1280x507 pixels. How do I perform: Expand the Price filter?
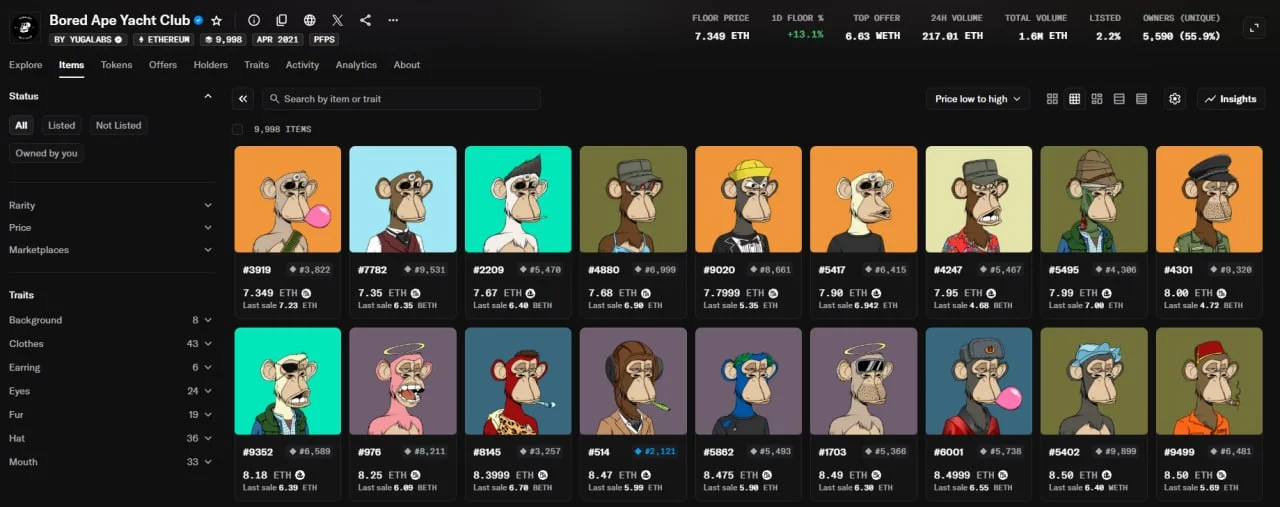(110, 227)
